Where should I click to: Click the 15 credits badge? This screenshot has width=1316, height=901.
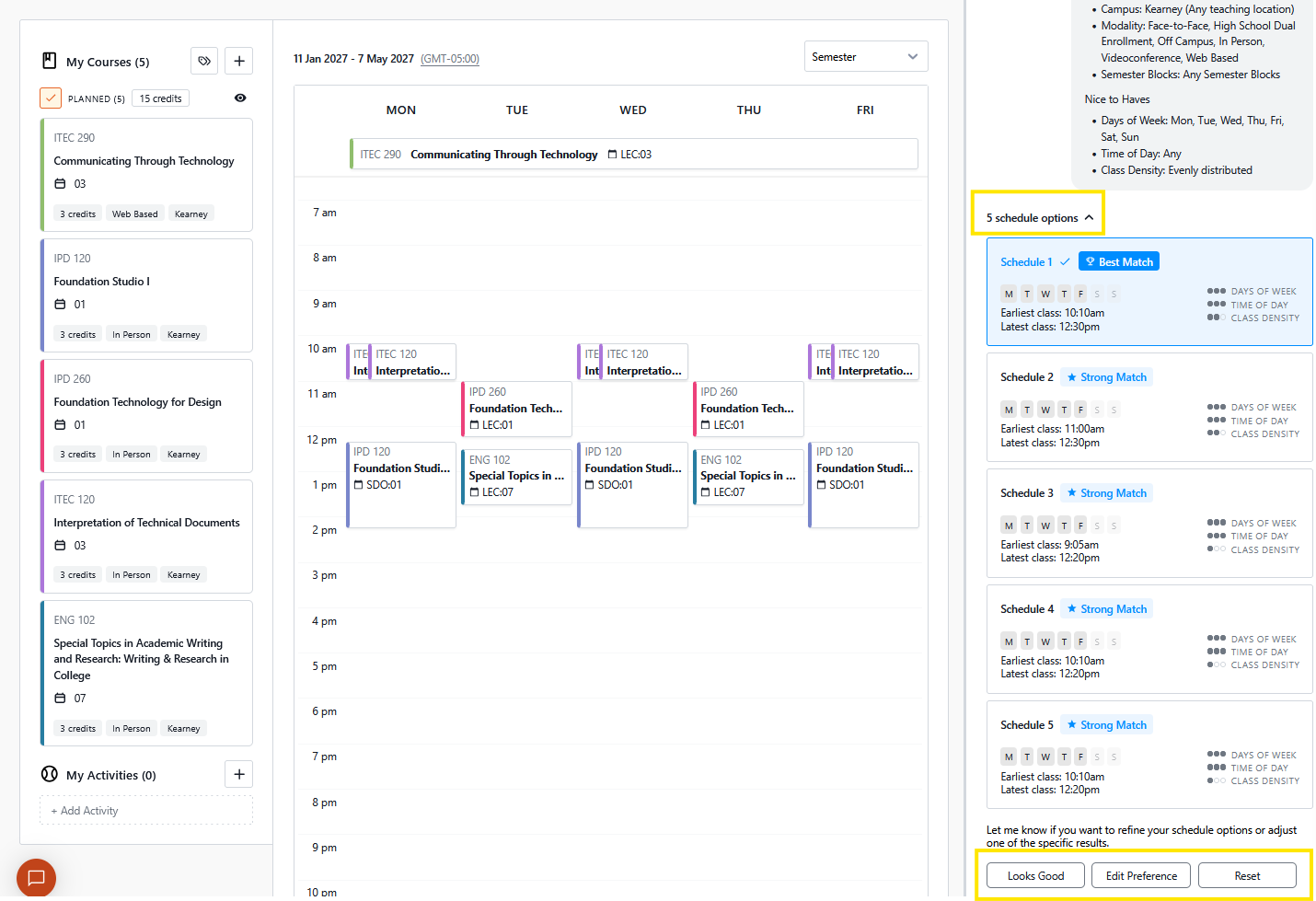[x=160, y=98]
